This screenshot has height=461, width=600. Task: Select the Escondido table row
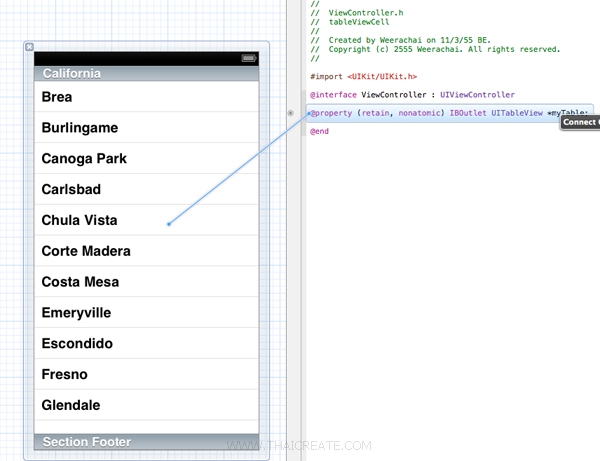147,343
